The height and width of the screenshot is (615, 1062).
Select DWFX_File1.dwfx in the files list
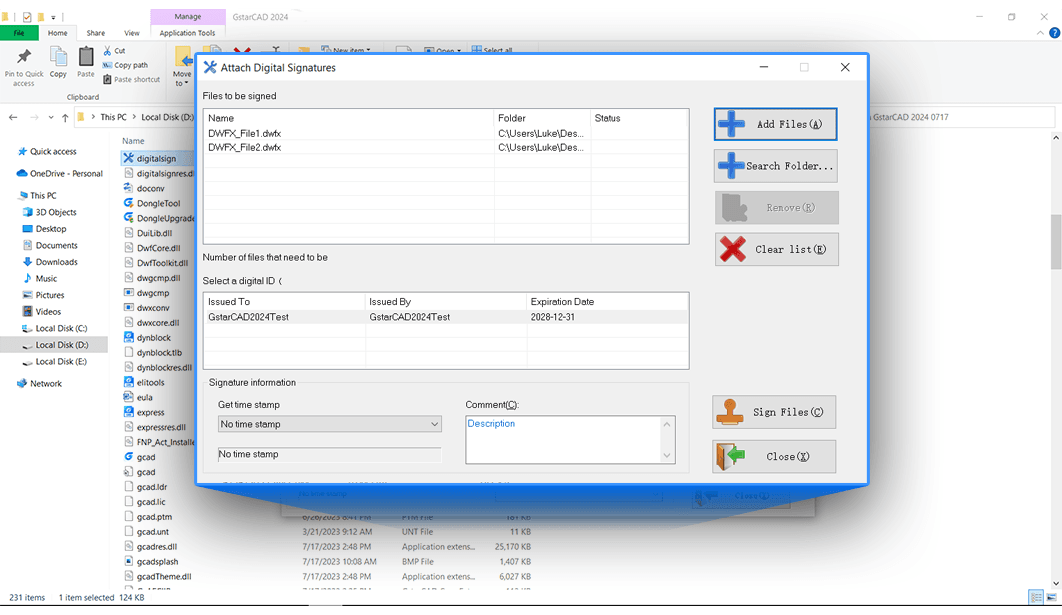(x=244, y=133)
